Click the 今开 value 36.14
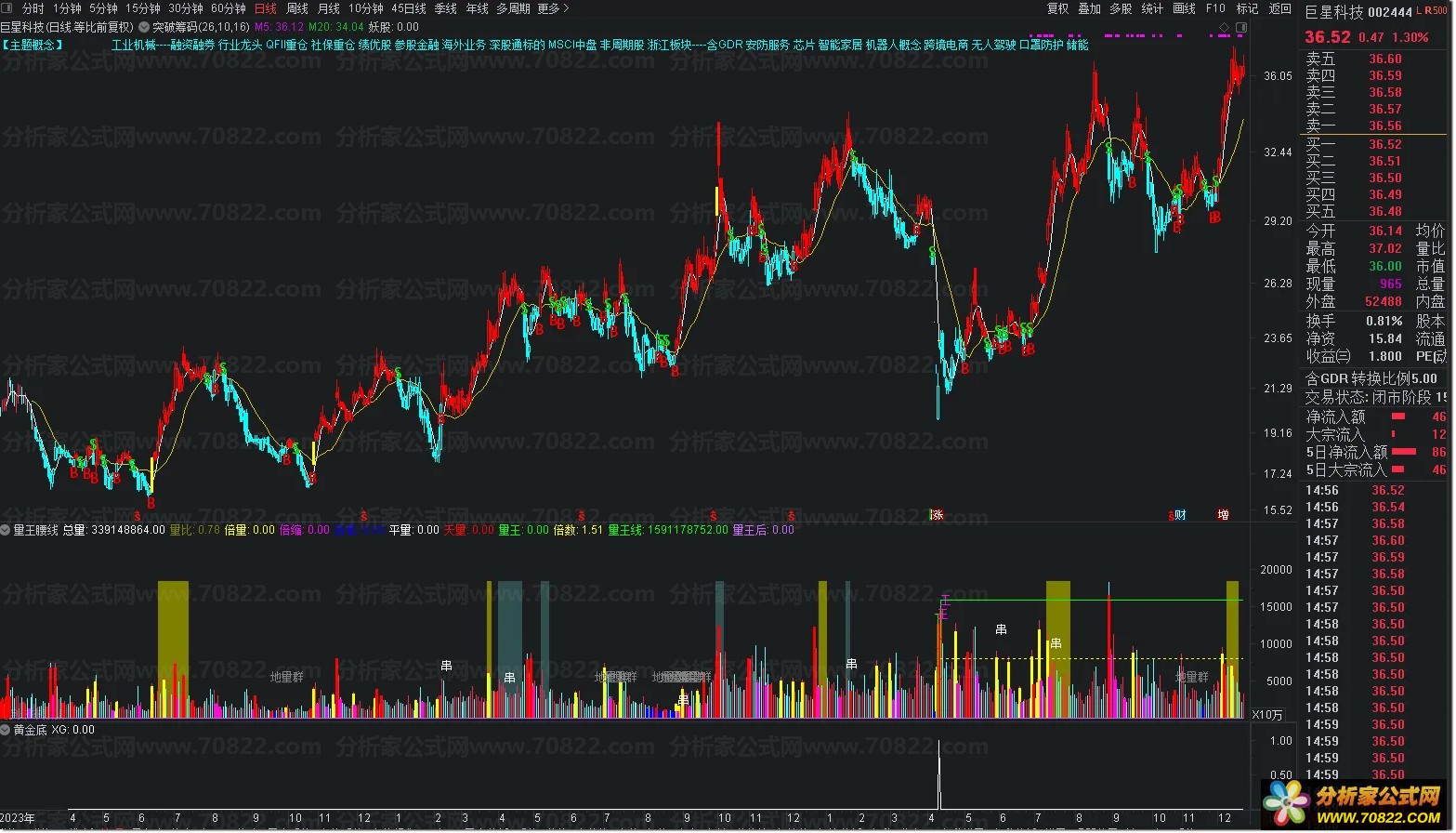Viewport: 1456px width, 833px height. click(1384, 231)
